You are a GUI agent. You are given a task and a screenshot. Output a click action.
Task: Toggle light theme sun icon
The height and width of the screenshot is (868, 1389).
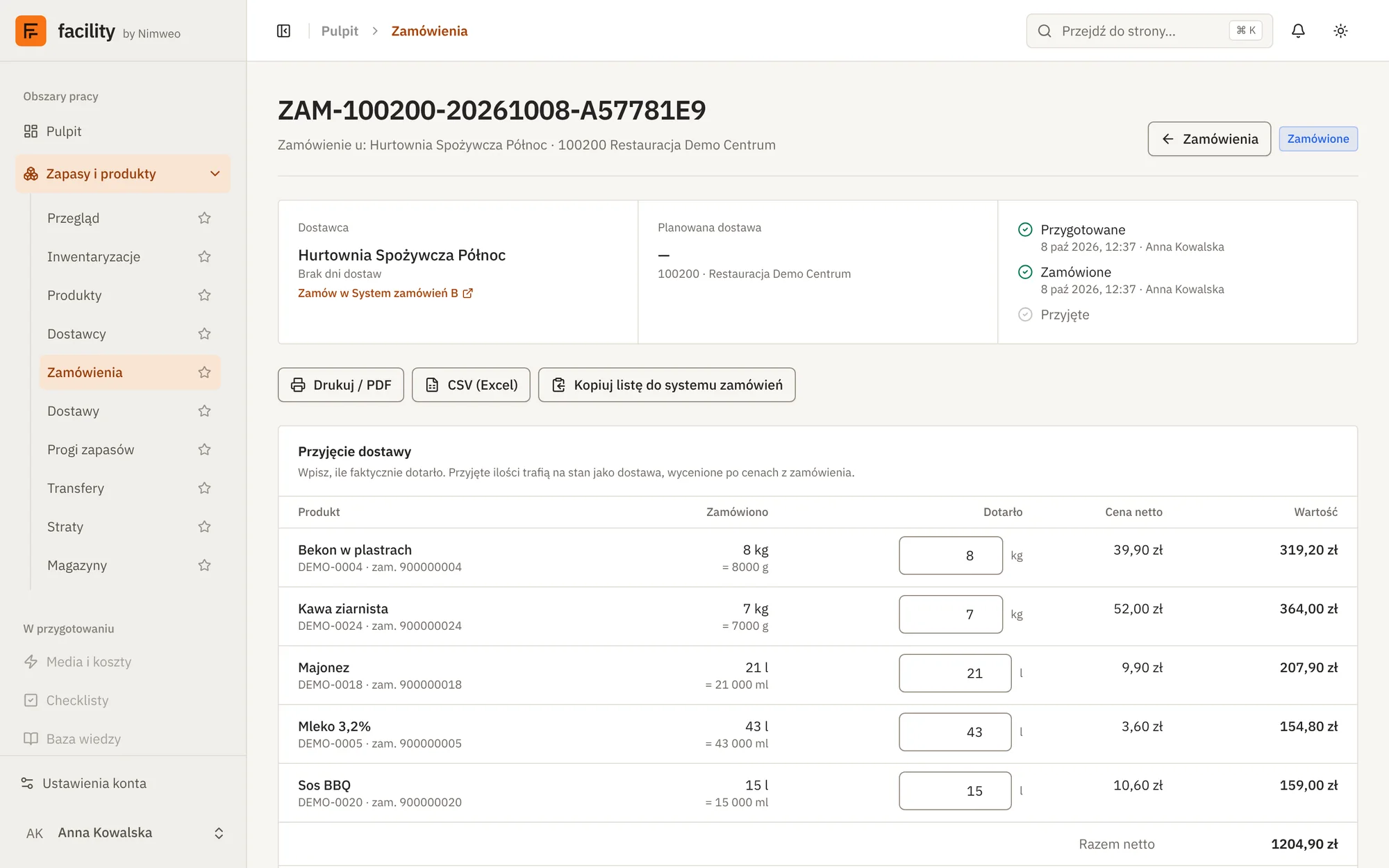tap(1340, 31)
